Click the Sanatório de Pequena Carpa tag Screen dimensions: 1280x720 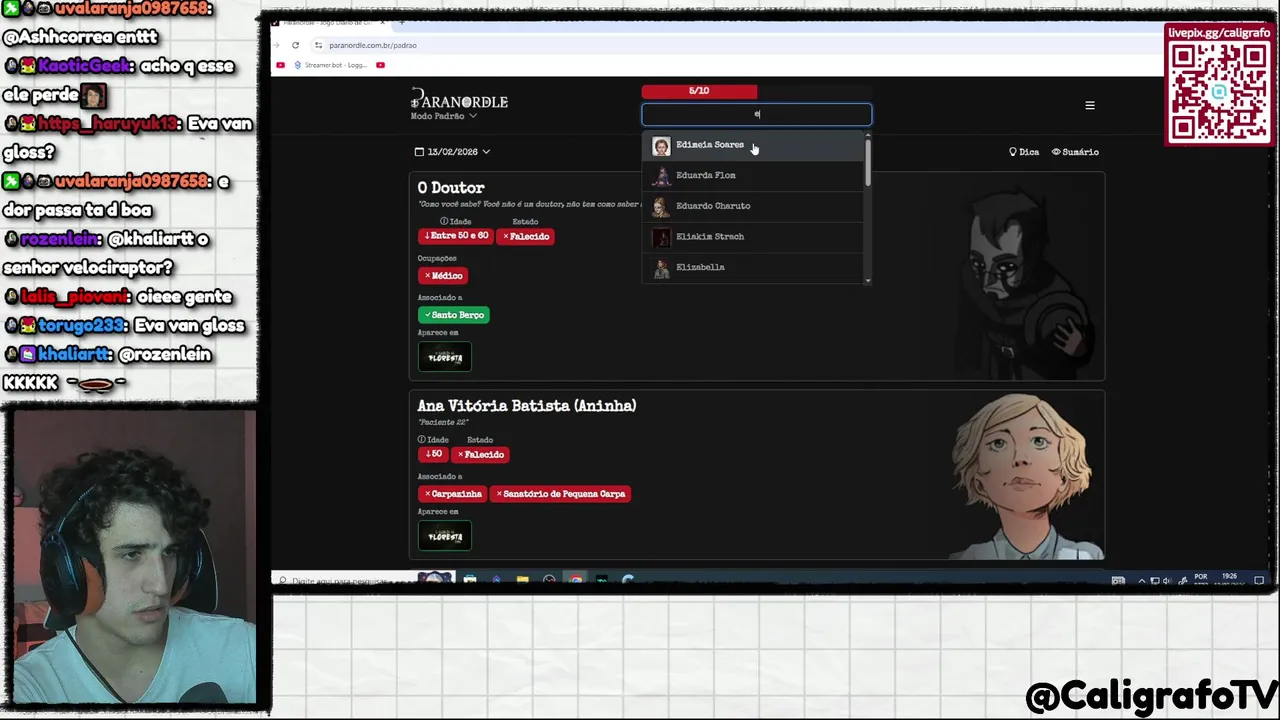pyautogui.click(x=560, y=494)
